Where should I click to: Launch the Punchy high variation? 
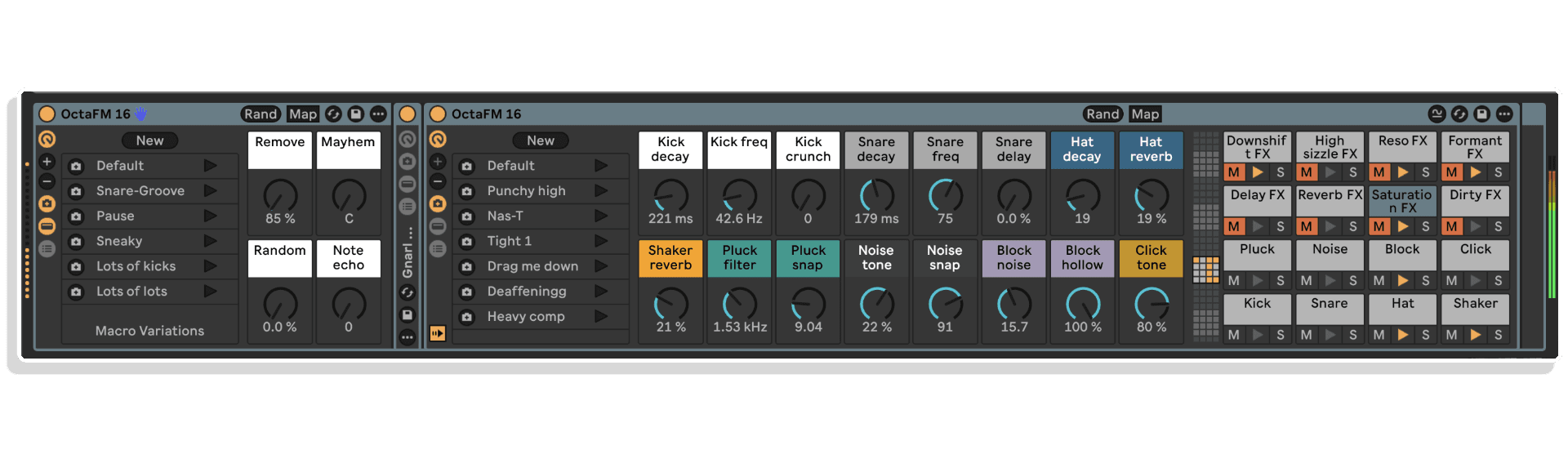pos(601,191)
